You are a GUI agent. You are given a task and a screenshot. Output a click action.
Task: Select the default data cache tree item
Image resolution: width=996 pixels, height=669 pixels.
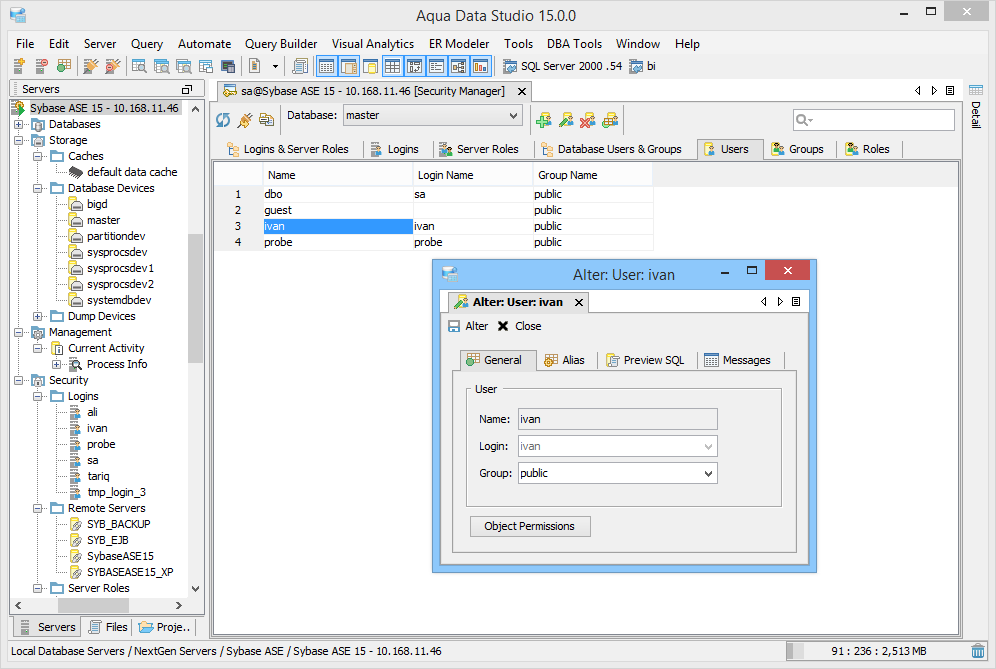pyautogui.click(x=132, y=172)
